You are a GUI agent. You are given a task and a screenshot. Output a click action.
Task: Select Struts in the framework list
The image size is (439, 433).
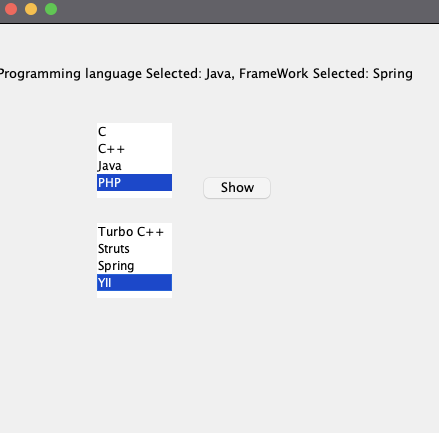click(134, 249)
